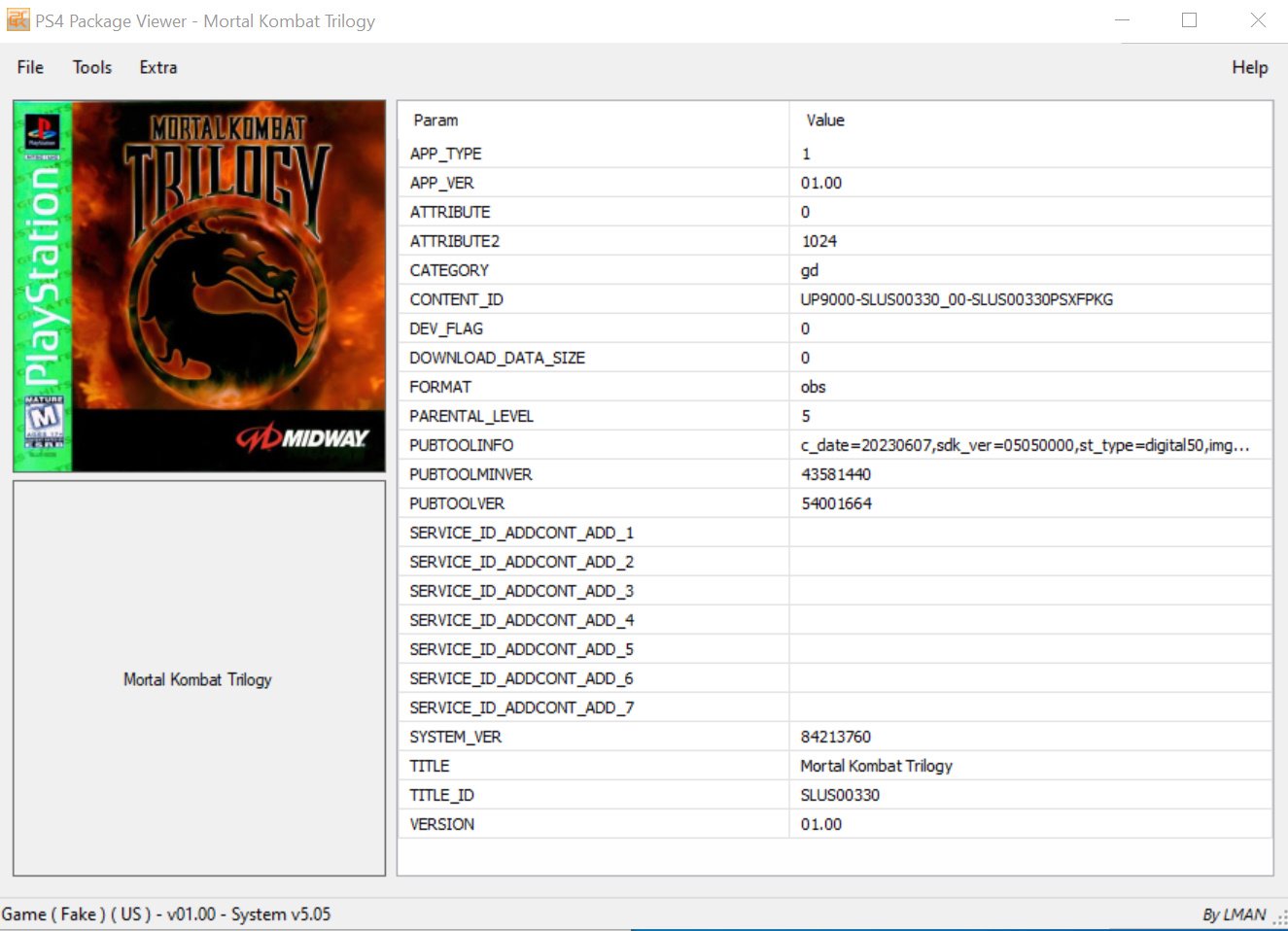The image size is (1288, 931).
Task: Select SERVICE_ID_ADDCONT_ADD_7 row
Action: (835, 707)
